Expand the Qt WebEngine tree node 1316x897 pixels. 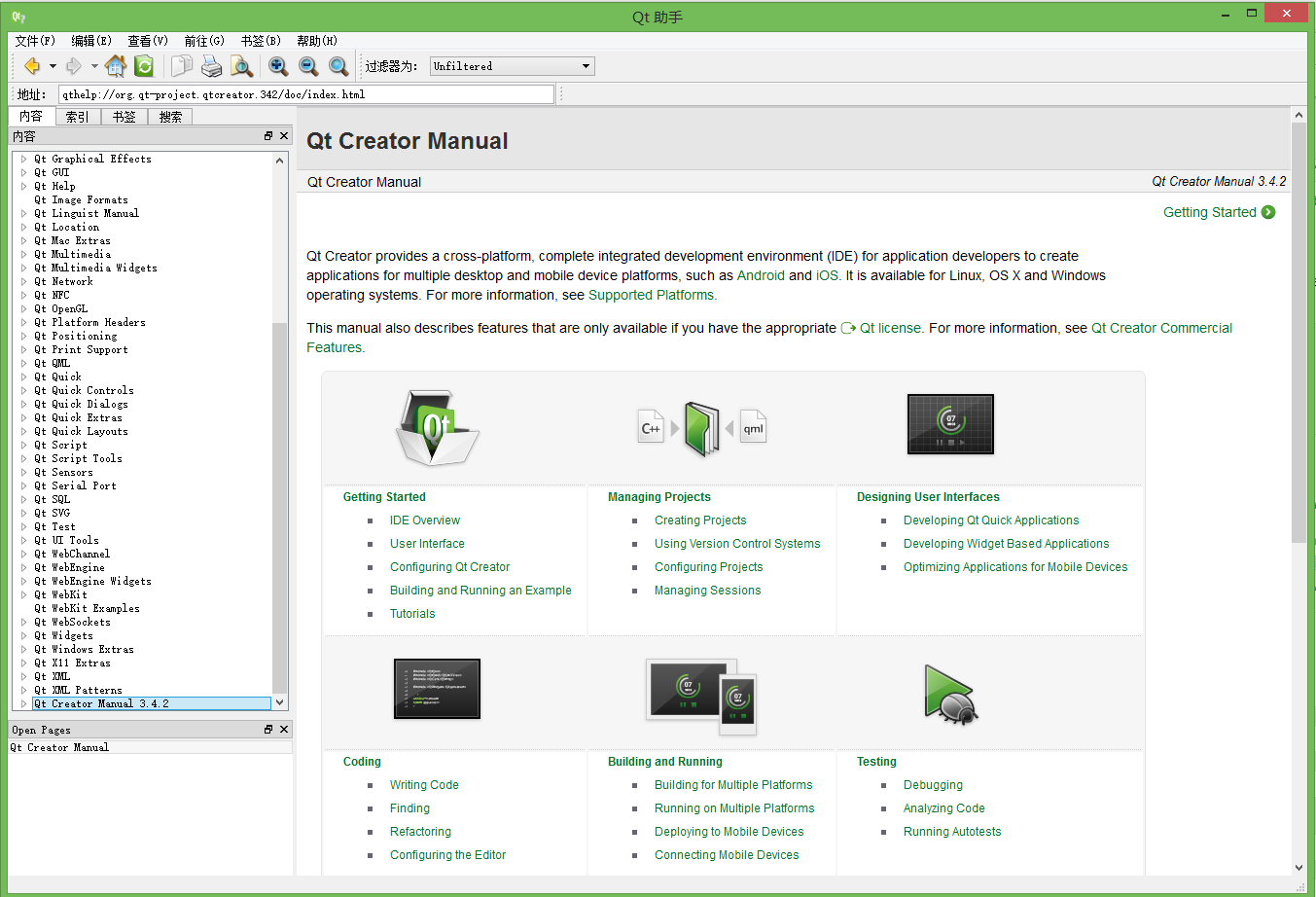[x=24, y=567]
